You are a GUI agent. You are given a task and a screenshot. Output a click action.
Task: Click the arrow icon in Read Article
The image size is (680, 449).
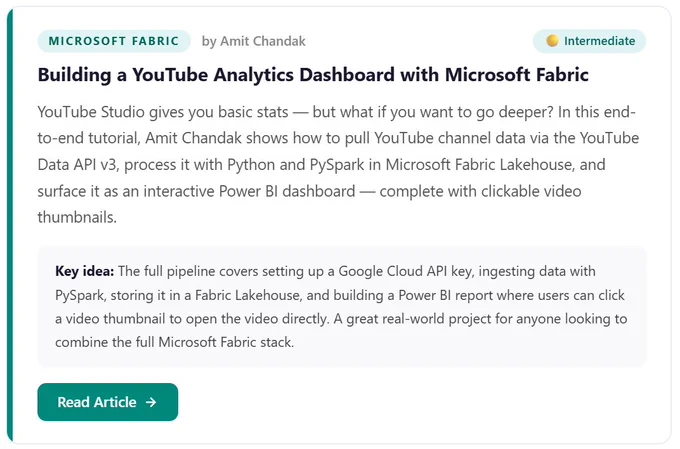tap(151, 402)
